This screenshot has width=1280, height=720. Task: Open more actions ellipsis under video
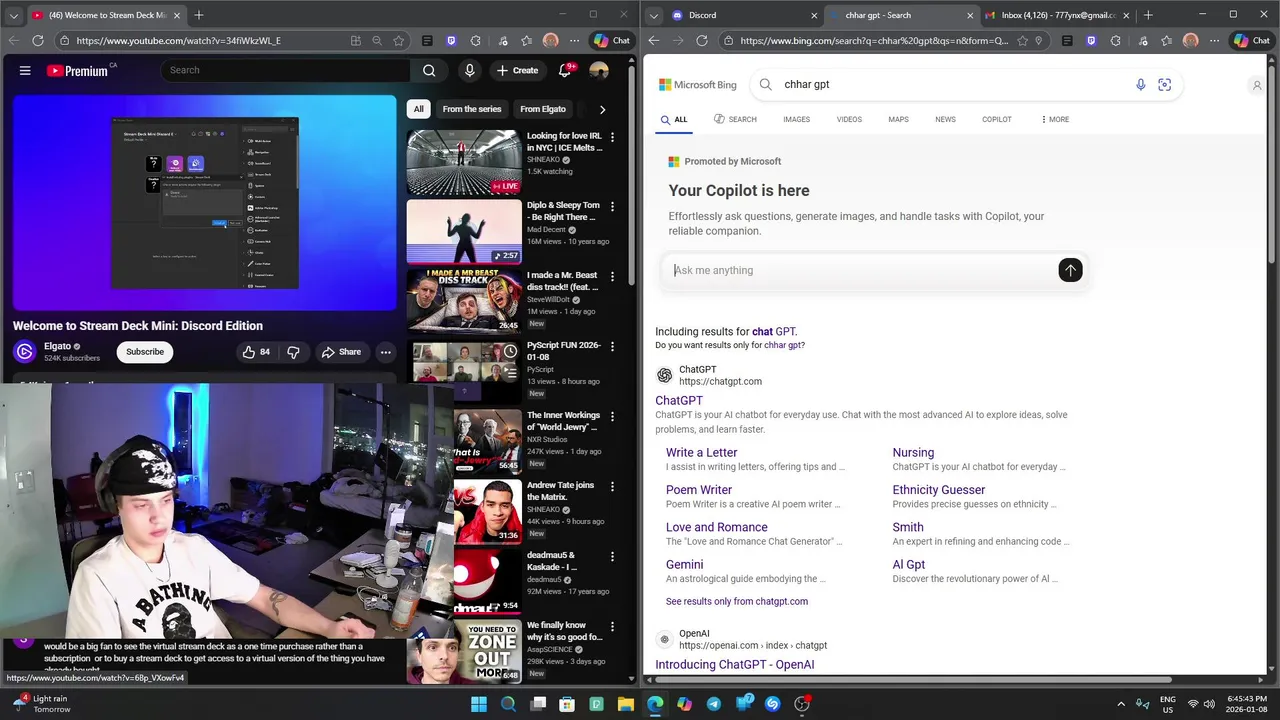coord(385,352)
